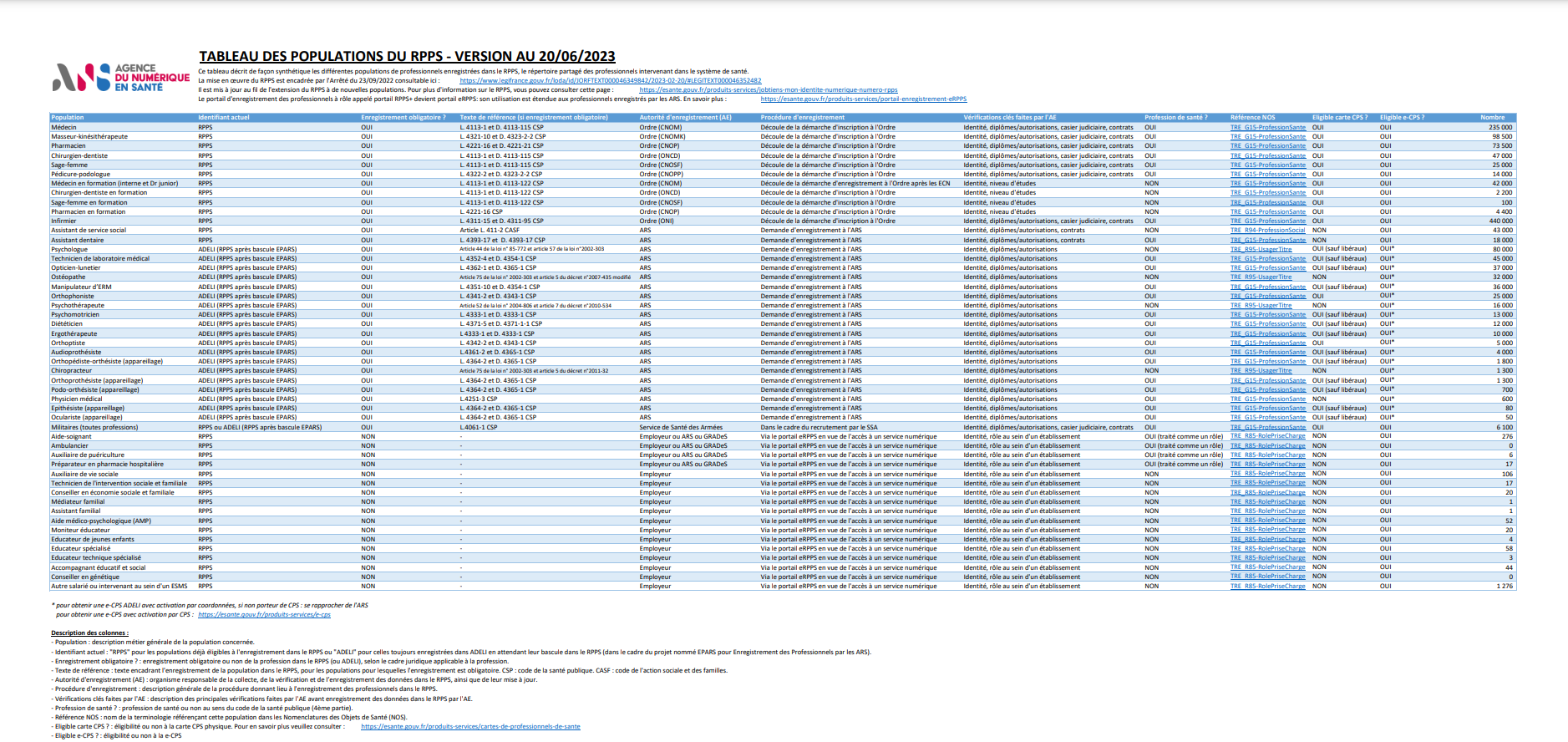This screenshot has height=742, width=1568.
Task: Click 'RPPS ou ADELI (RPPS après bascule EPARS)' cell
Action: pyautogui.click(x=260, y=427)
